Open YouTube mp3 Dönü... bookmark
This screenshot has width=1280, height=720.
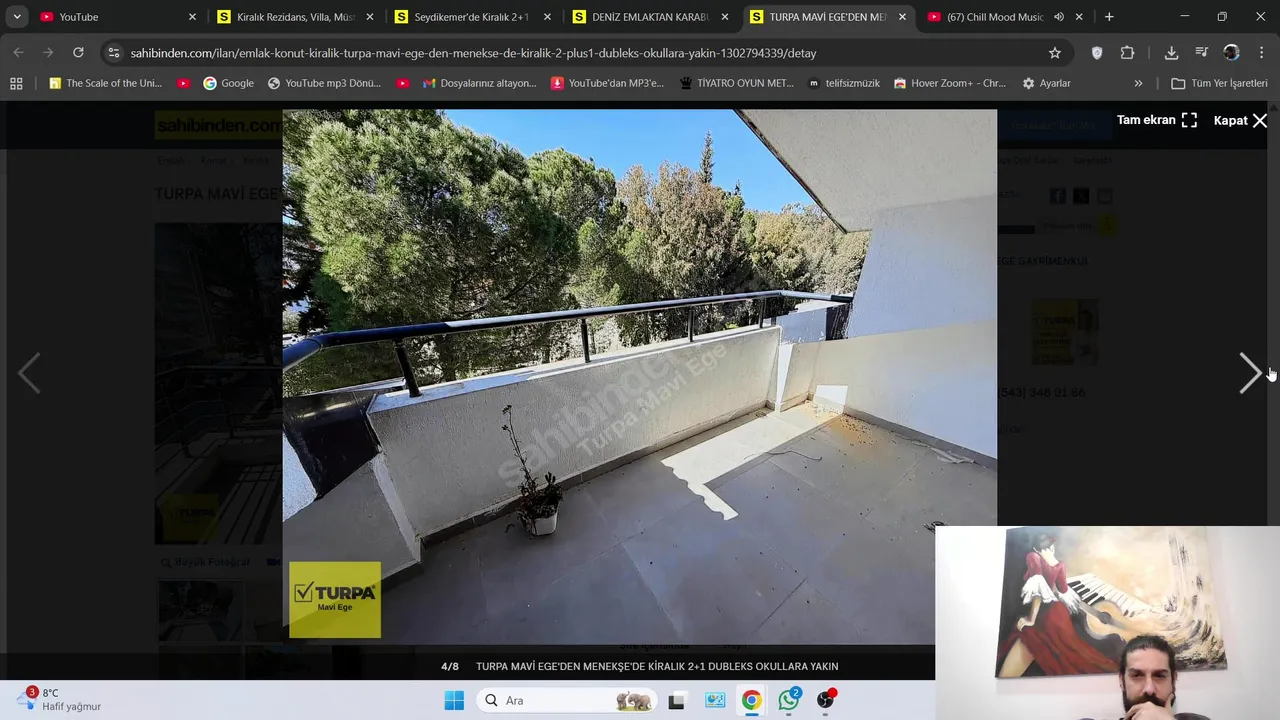click(x=324, y=83)
